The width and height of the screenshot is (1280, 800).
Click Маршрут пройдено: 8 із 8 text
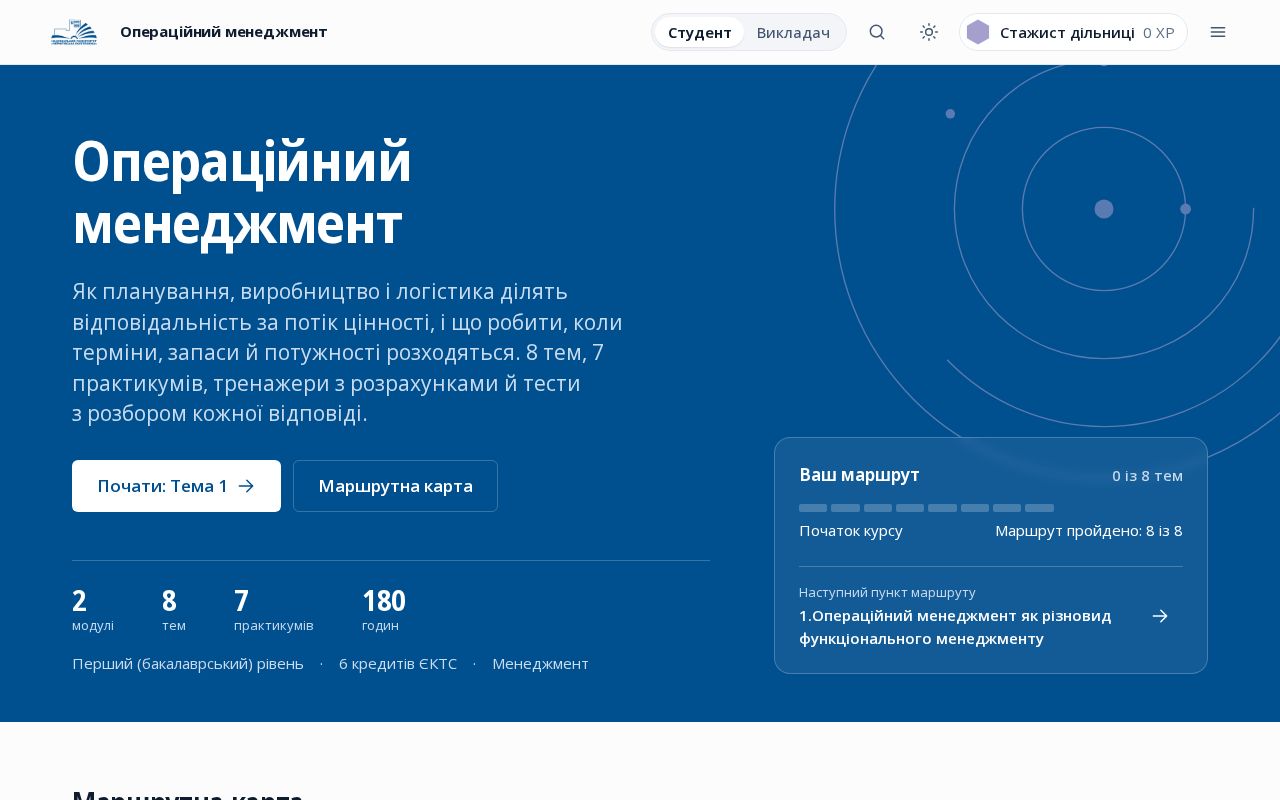coord(1089,531)
